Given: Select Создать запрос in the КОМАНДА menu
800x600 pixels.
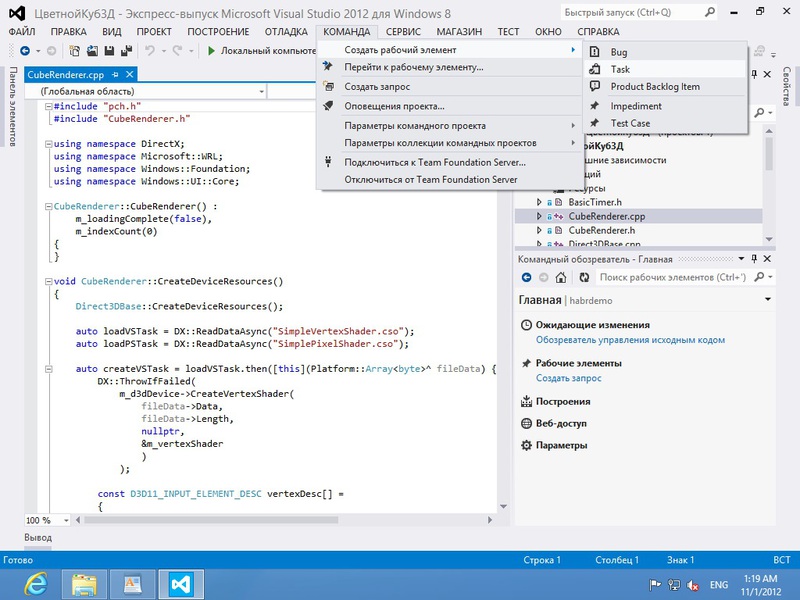Looking at the screenshot, I should [449, 87].
